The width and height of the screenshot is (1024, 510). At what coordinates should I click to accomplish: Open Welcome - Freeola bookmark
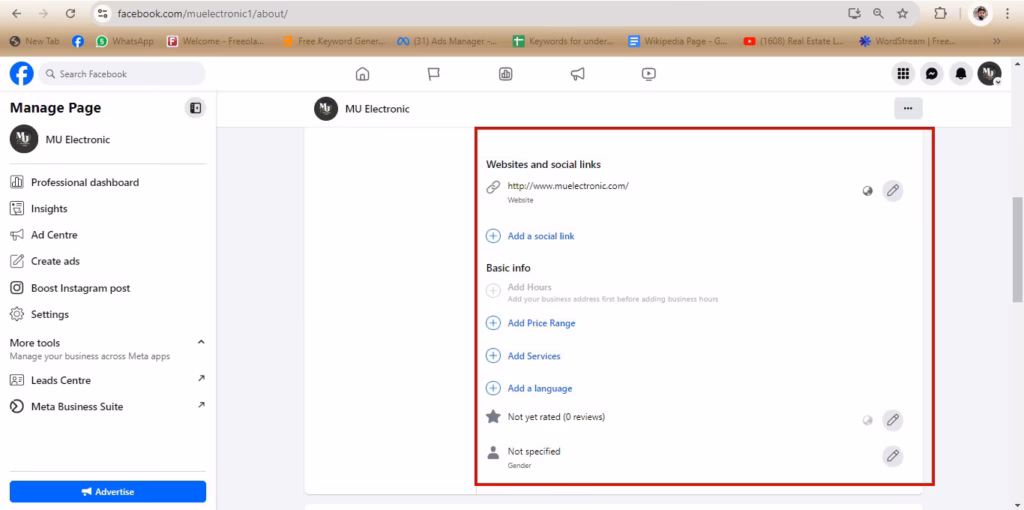pyautogui.click(x=218, y=41)
